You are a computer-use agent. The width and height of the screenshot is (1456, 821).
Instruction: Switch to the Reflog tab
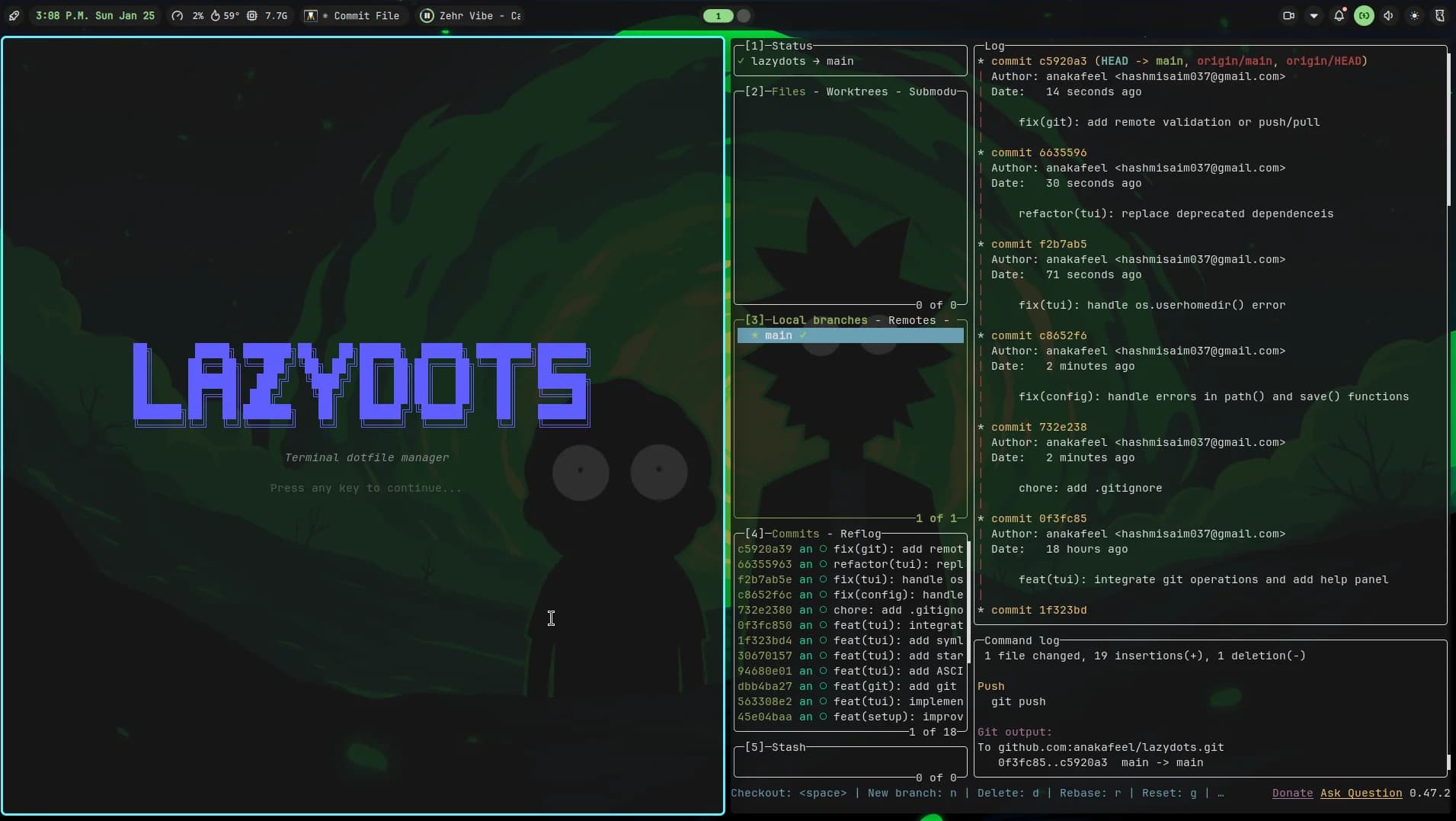coord(860,534)
